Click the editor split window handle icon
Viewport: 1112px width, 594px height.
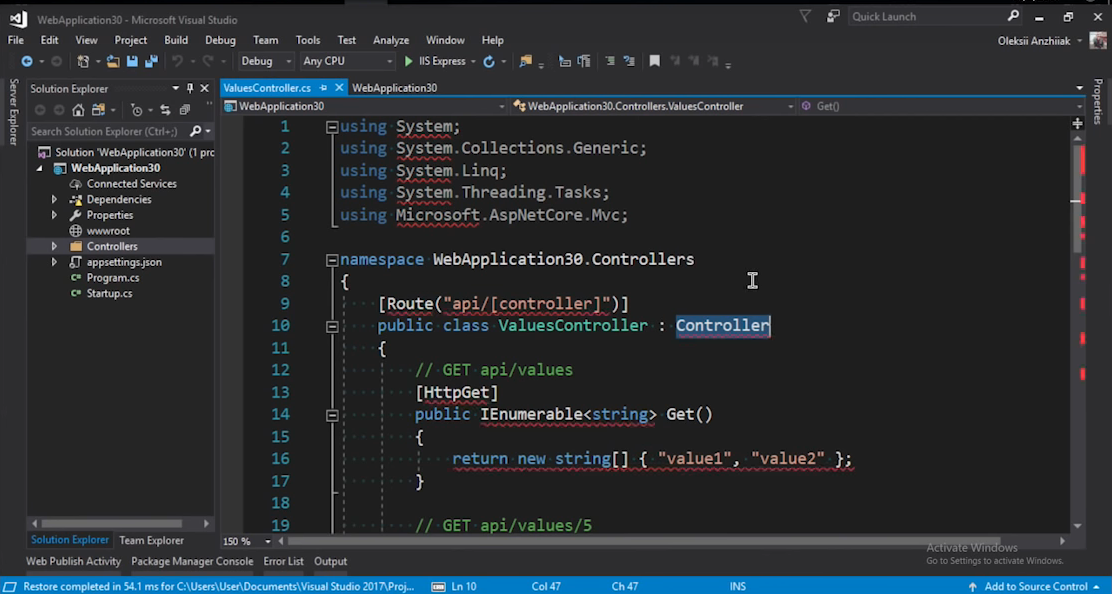point(1077,123)
